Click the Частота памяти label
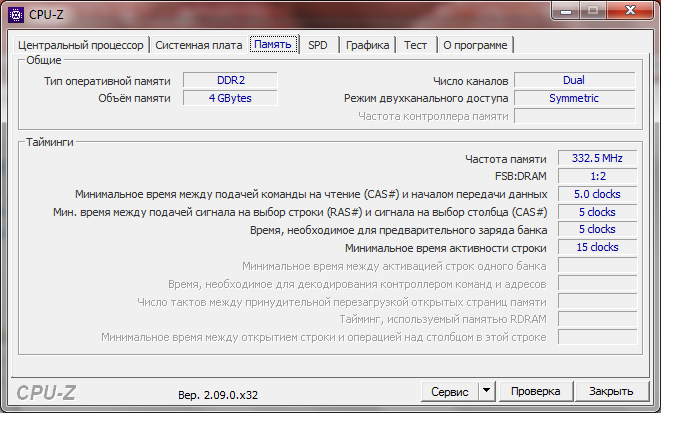Image resolution: width=678 pixels, height=448 pixels. click(x=505, y=160)
